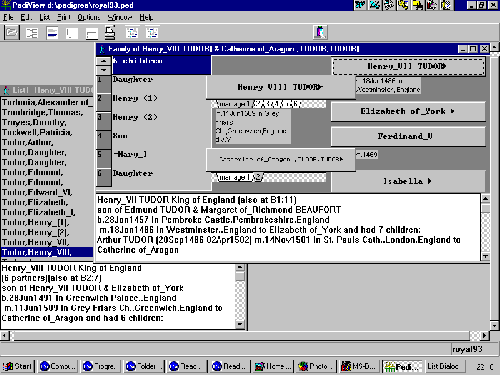Open the List menu

[x=45, y=17]
